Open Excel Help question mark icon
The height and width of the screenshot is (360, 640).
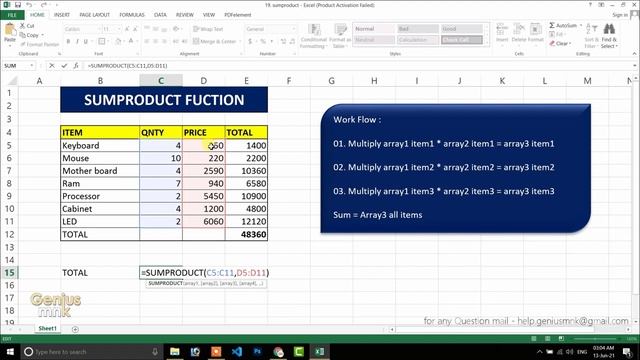(x=590, y=5)
